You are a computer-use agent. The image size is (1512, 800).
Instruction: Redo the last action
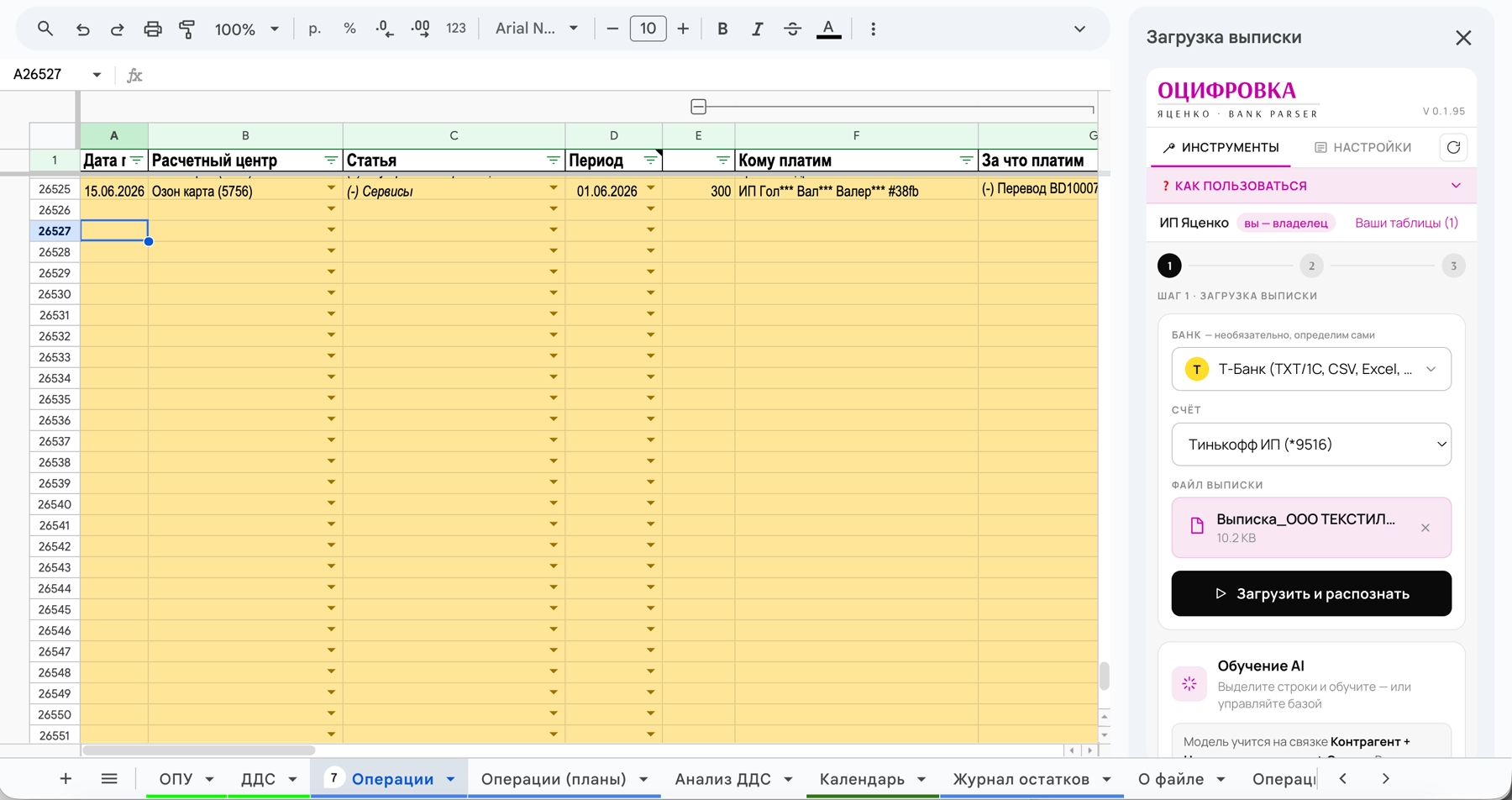(118, 29)
